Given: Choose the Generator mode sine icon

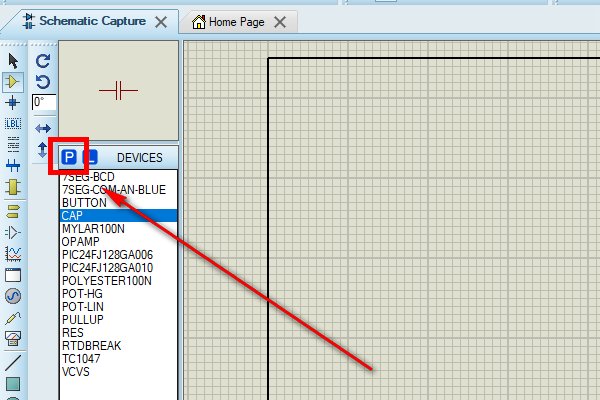Looking at the screenshot, I should [13, 296].
